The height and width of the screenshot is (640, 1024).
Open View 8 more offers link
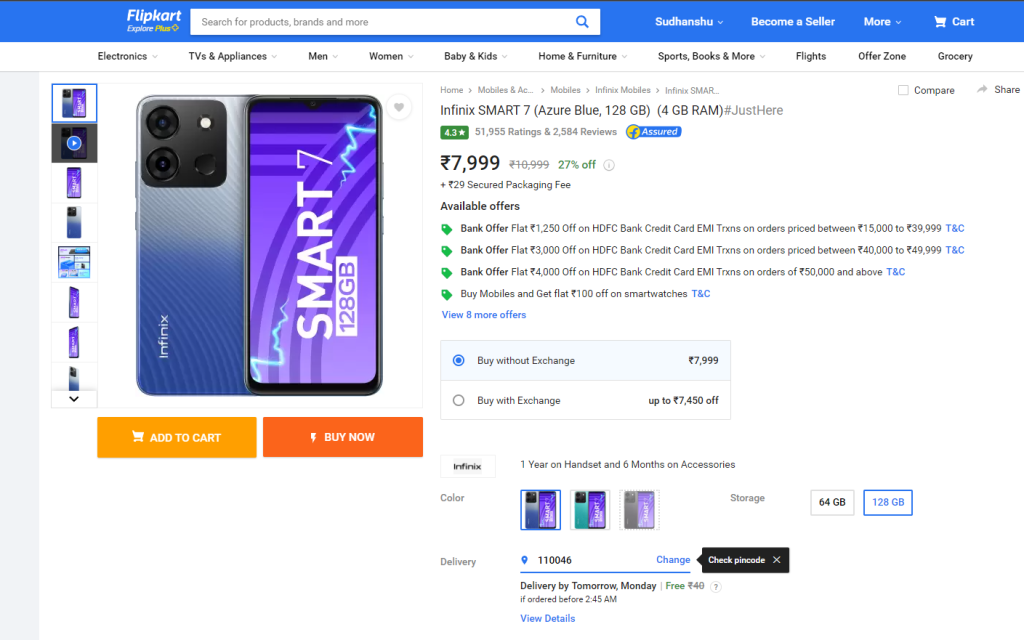pyautogui.click(x=483, y=314)
